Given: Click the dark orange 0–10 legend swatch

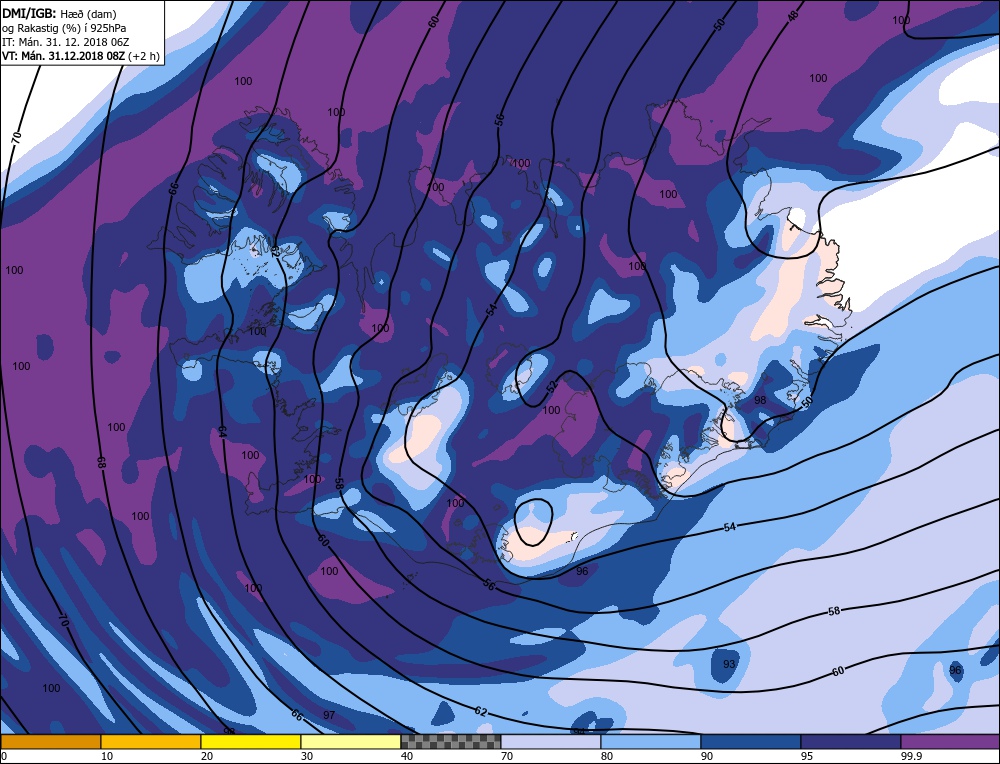Looking at the screenshot, I should pos(50,741).
